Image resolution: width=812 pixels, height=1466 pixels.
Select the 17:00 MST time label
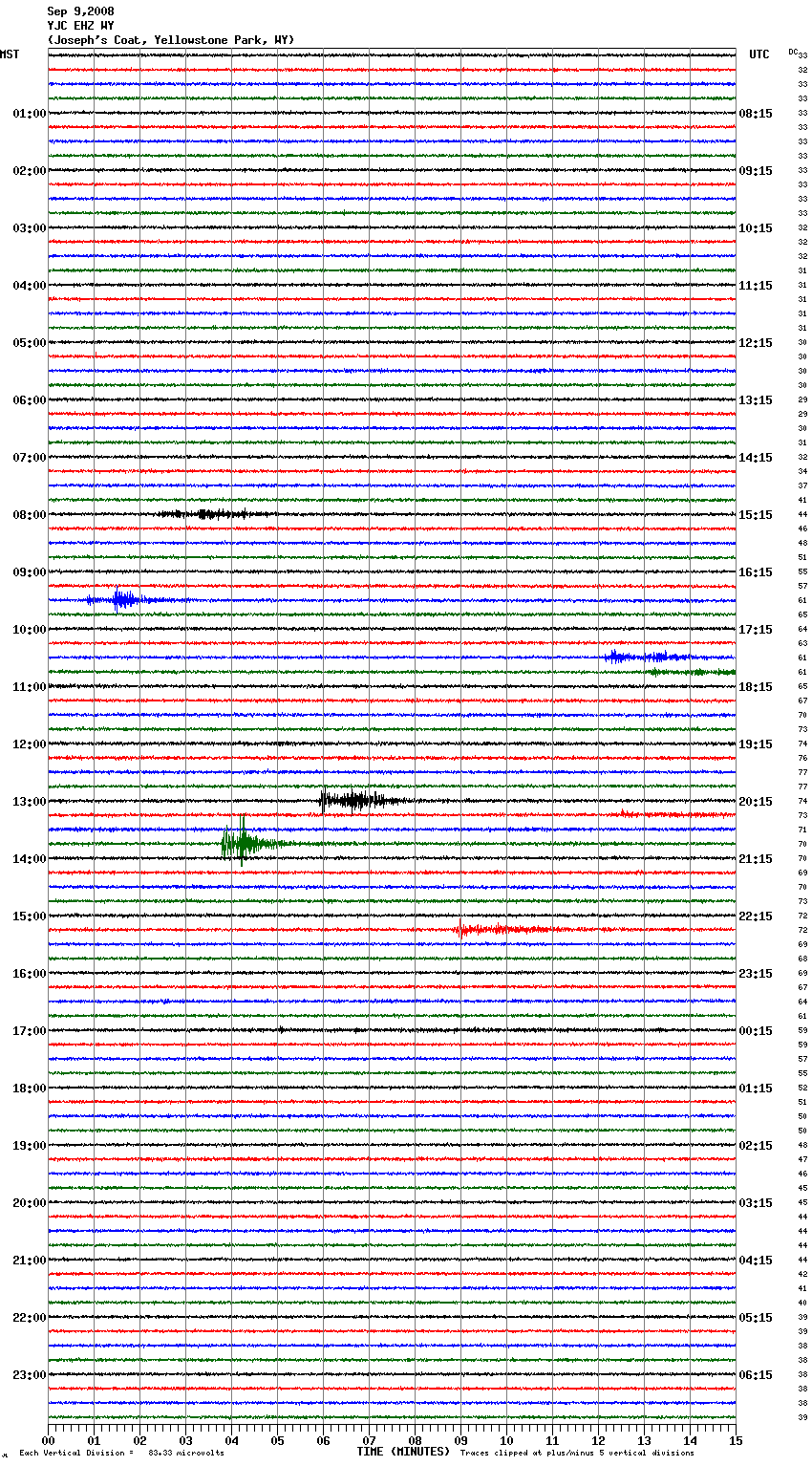[x=30, y=1031]
